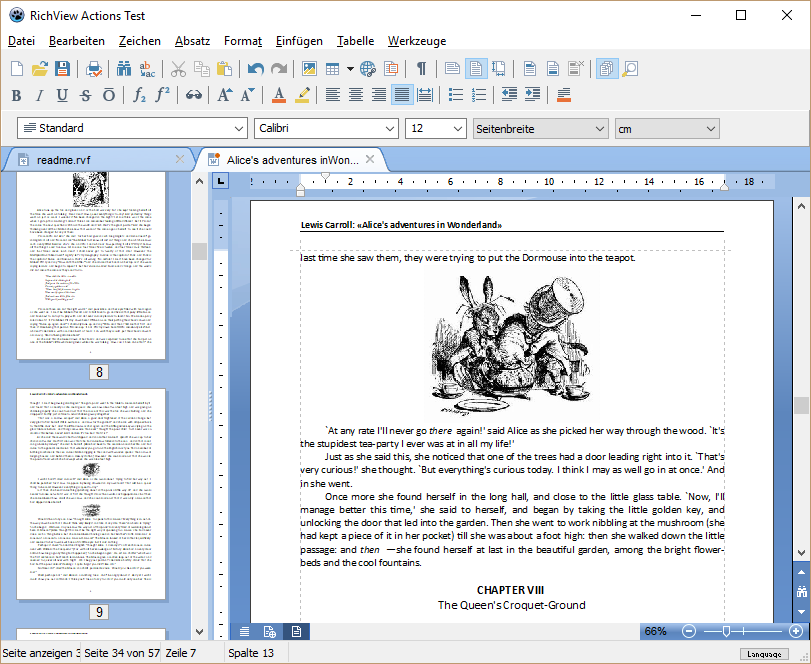This screenshot has height=664, width=811.
Task: Click the Insert picture icon
Action: 309,69
